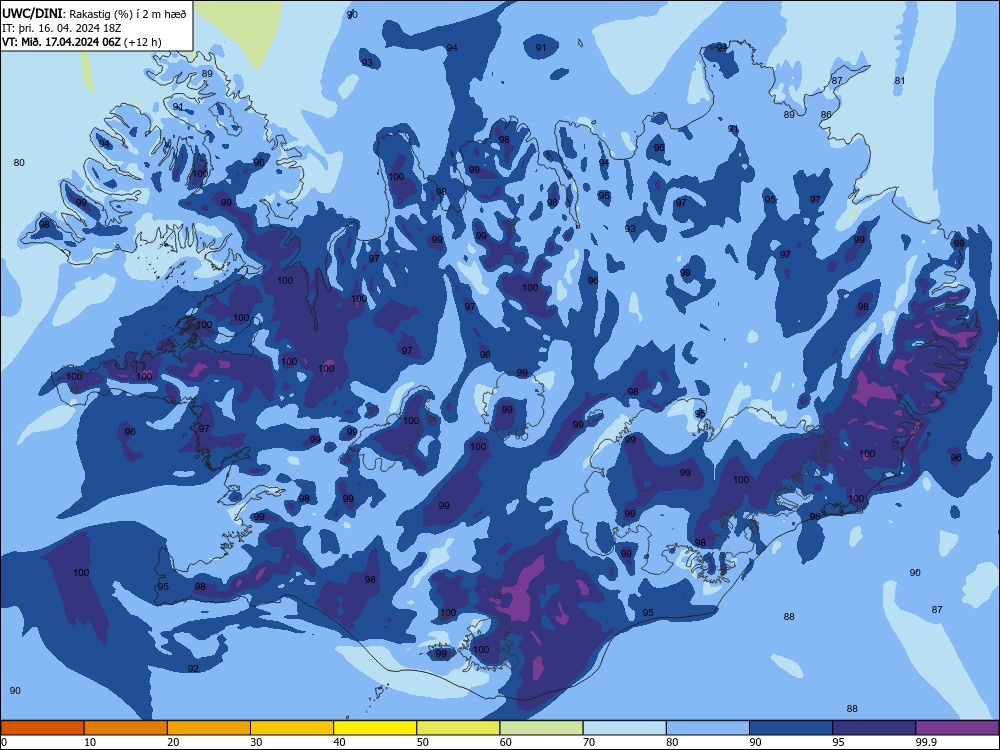Screen dimensions: 1000x750
Task: Click the '81' humidity value on the map
Action: tap(900, 80)
